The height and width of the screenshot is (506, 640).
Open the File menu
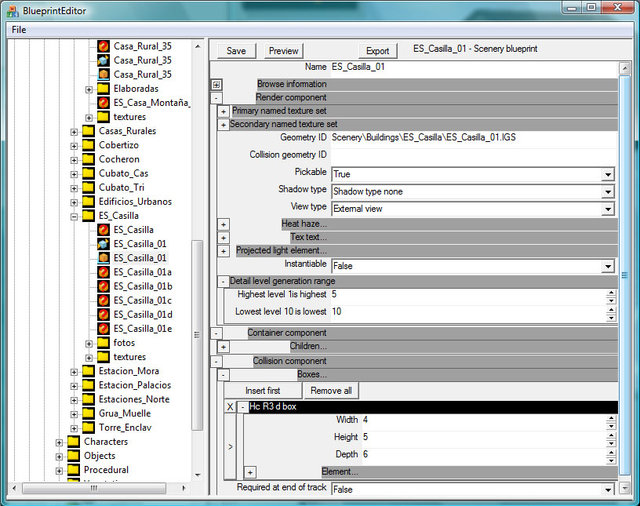click(19, 30)
